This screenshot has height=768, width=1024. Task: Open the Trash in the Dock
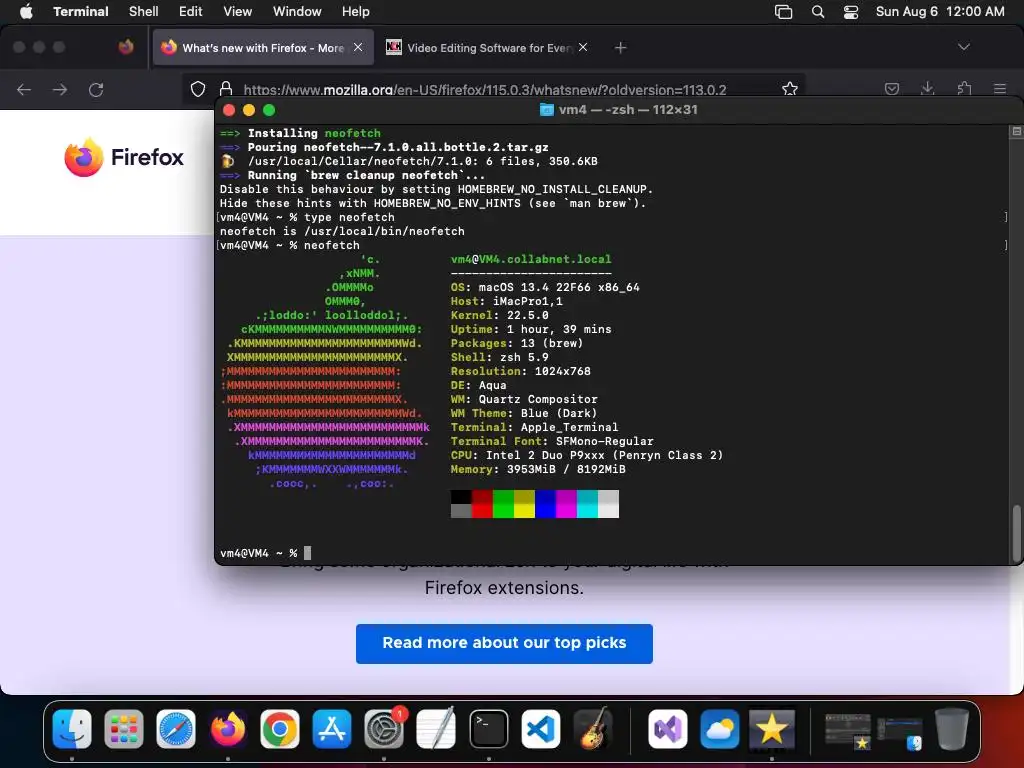click(952, 729)
